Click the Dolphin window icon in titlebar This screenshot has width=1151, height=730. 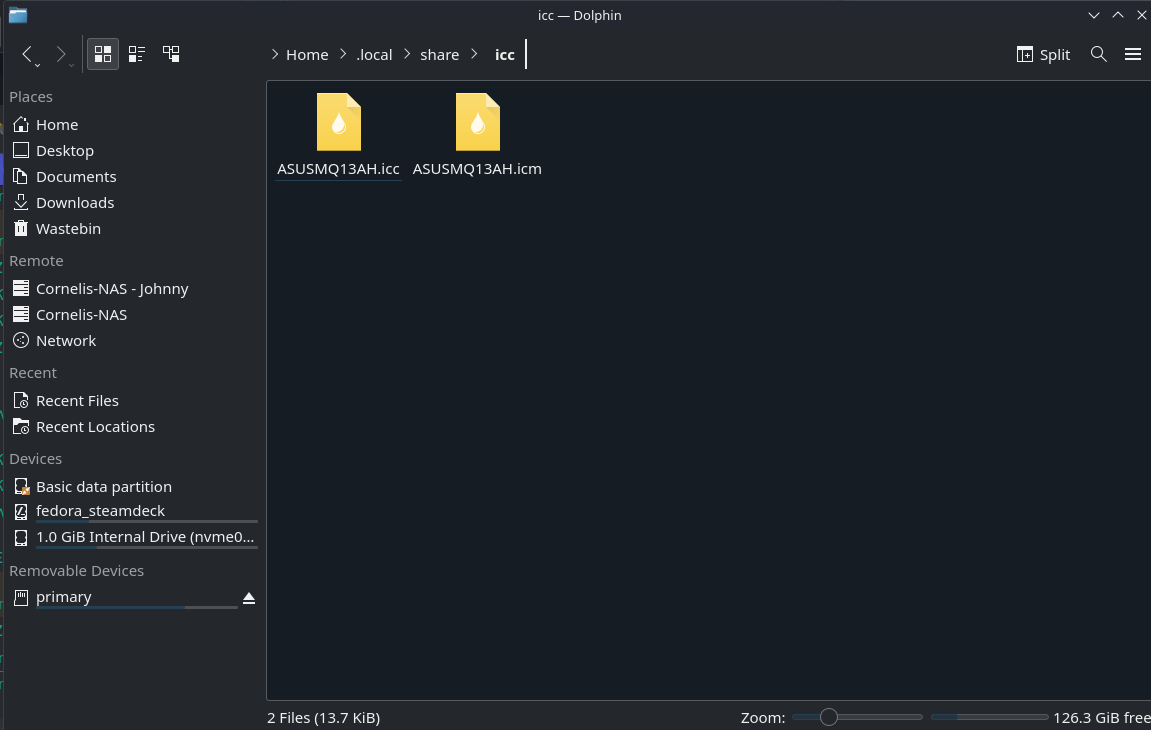pyautogui.click(x=18, y=15)
